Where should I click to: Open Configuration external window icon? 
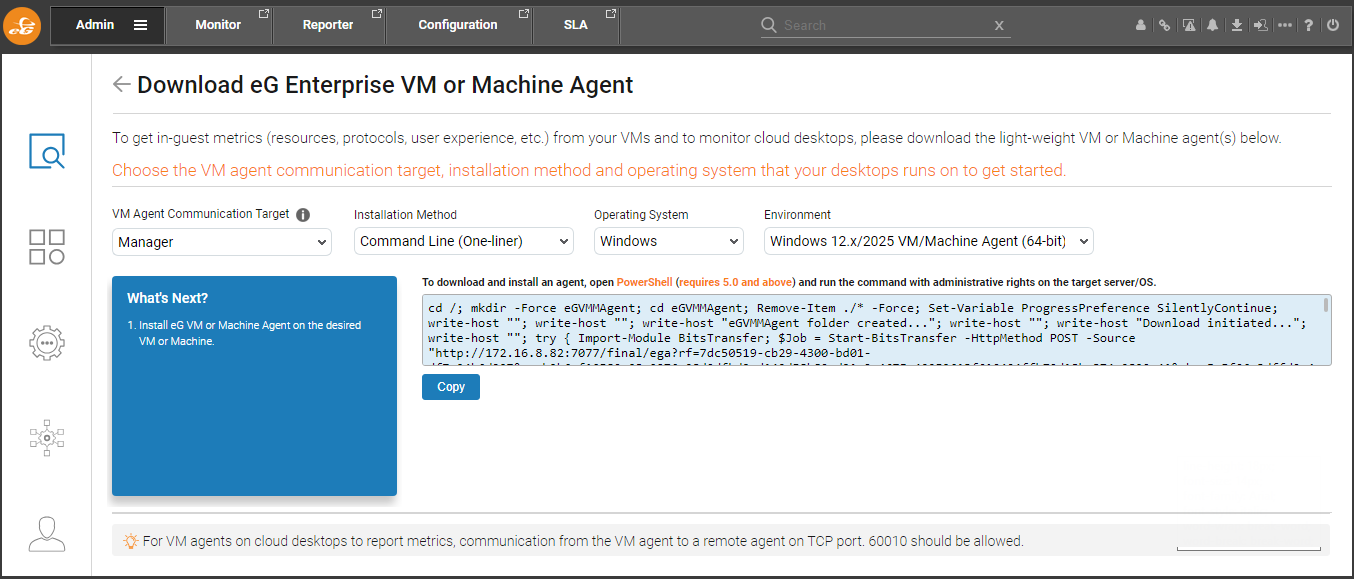point(524,14)
